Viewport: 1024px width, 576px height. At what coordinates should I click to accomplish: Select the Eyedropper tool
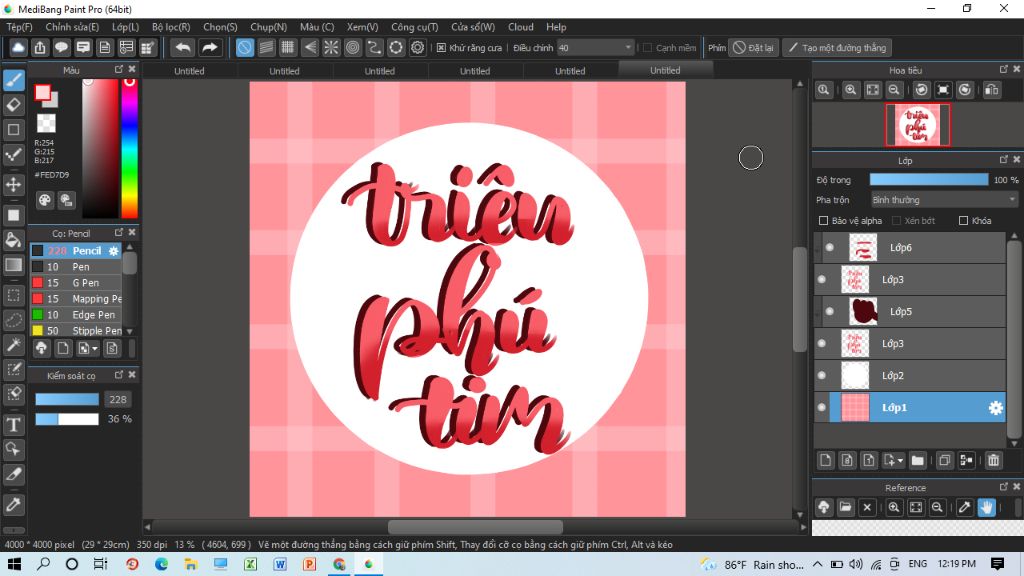pyautogui.click(x=14, y=505)
